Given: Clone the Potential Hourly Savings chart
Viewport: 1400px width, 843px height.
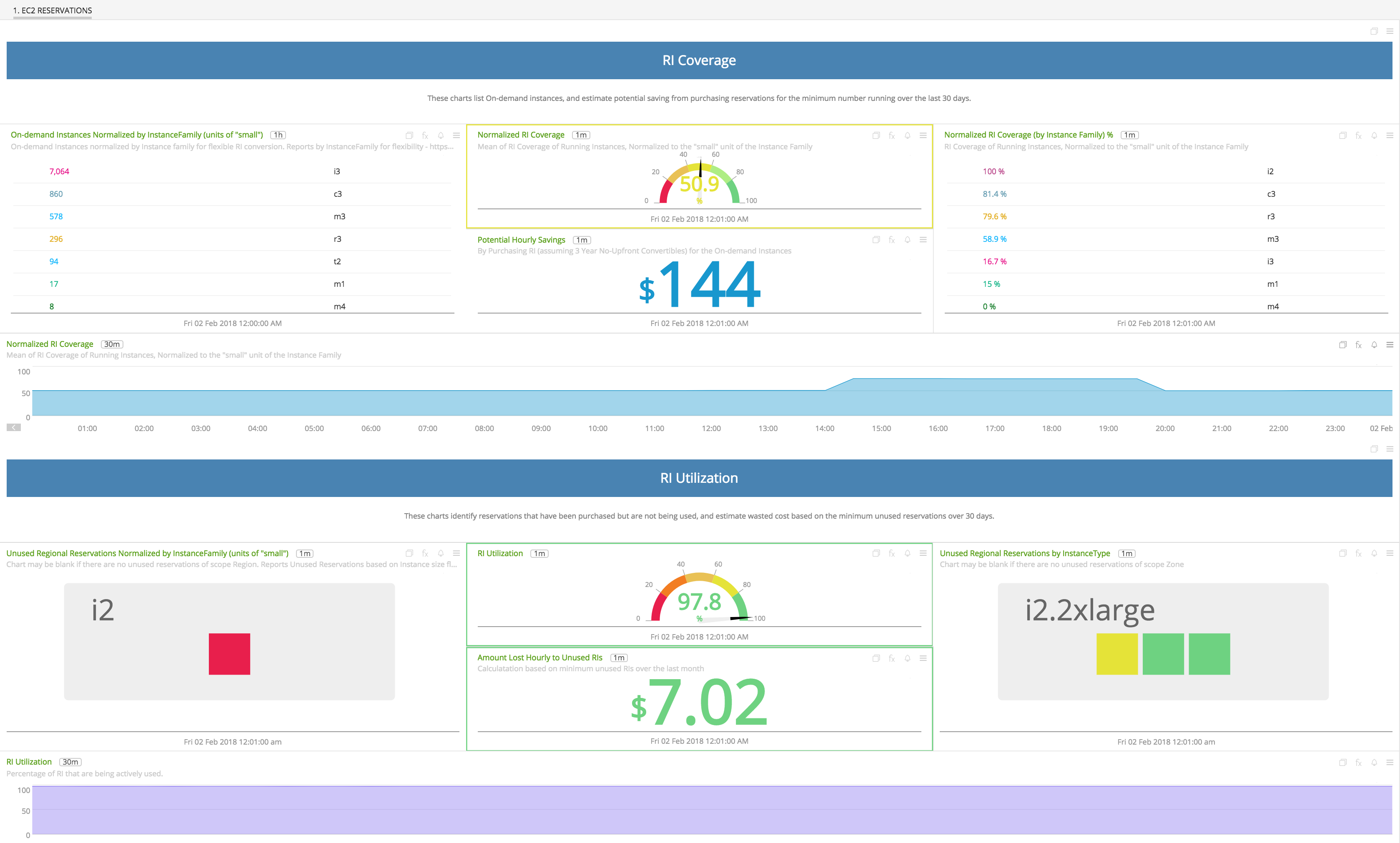Looking at the screenshot, I should (x=876, y=240).
